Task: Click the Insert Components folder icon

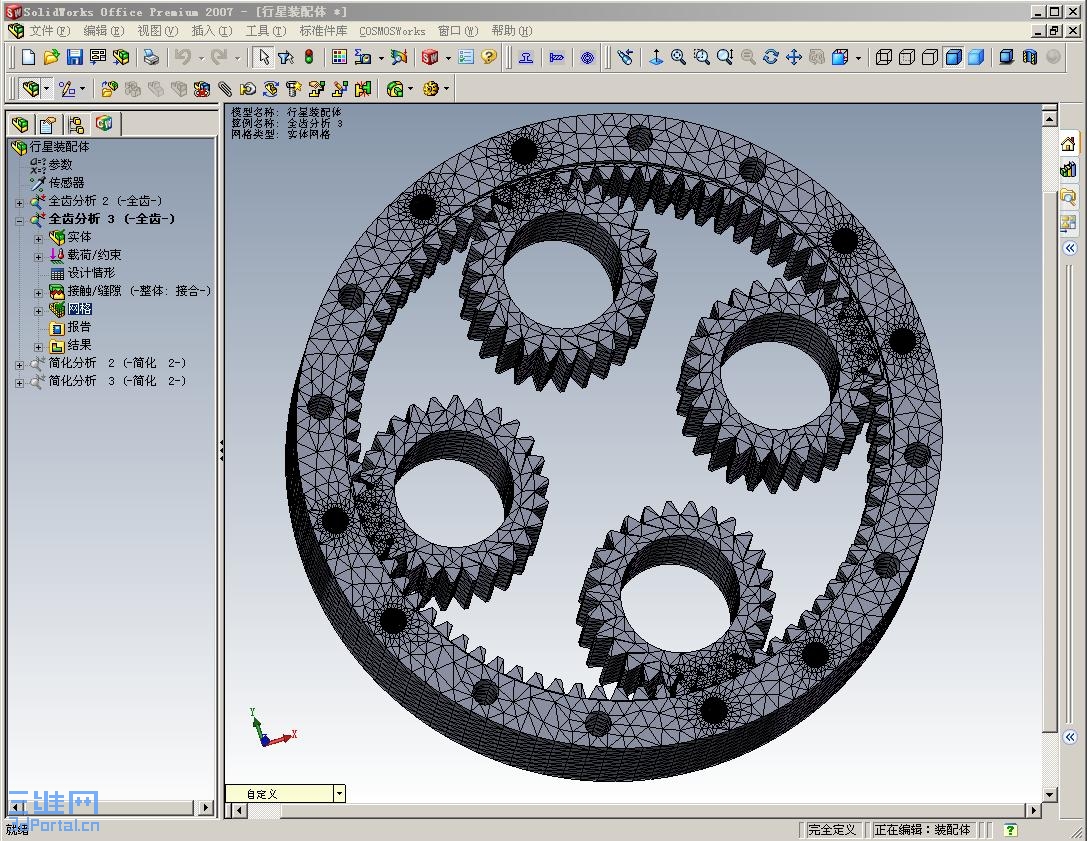Action: pyautogui.click(x=110, y=89)
